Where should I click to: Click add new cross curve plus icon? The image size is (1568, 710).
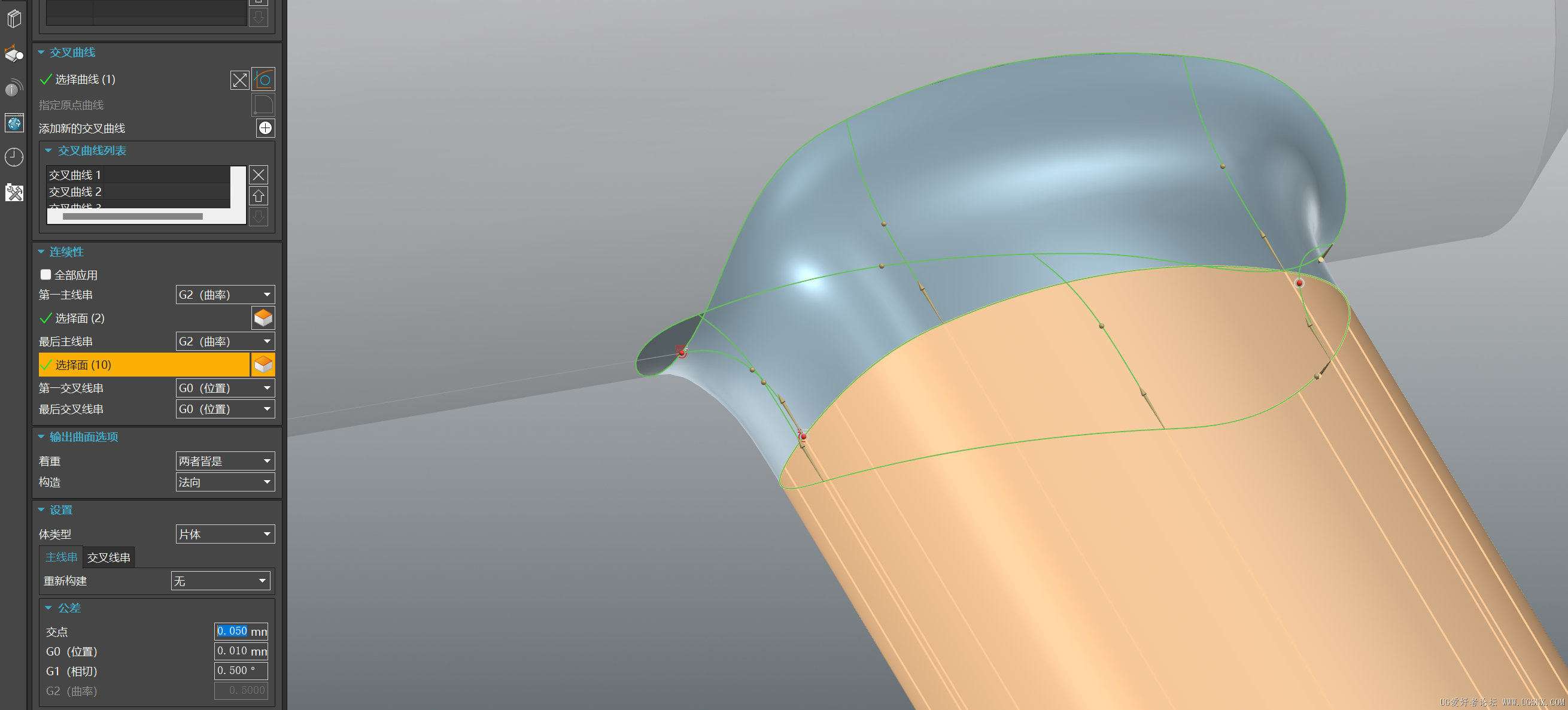click(265, 128)
